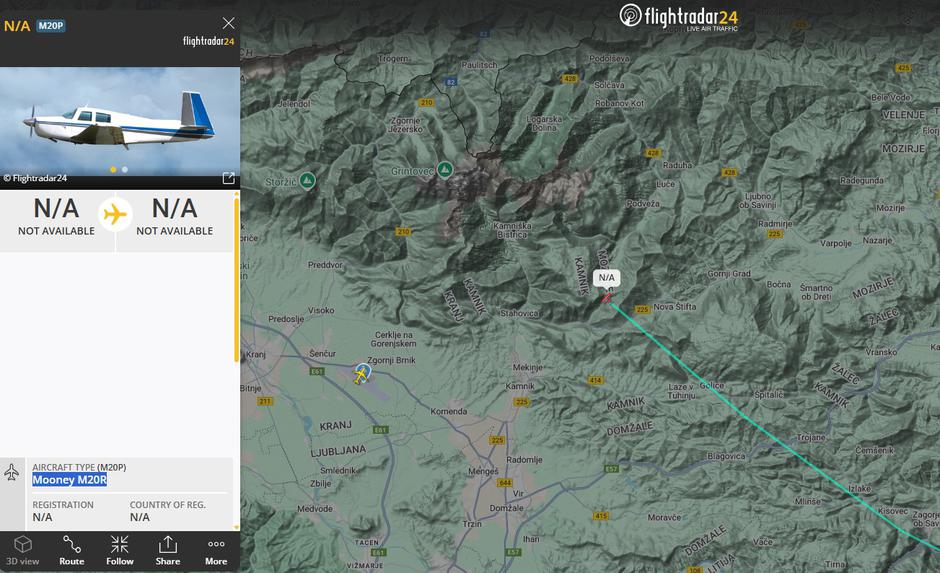Open the More options menu
Image resolution: width=940 pixels, height=573 pixels.
[216, 551]
